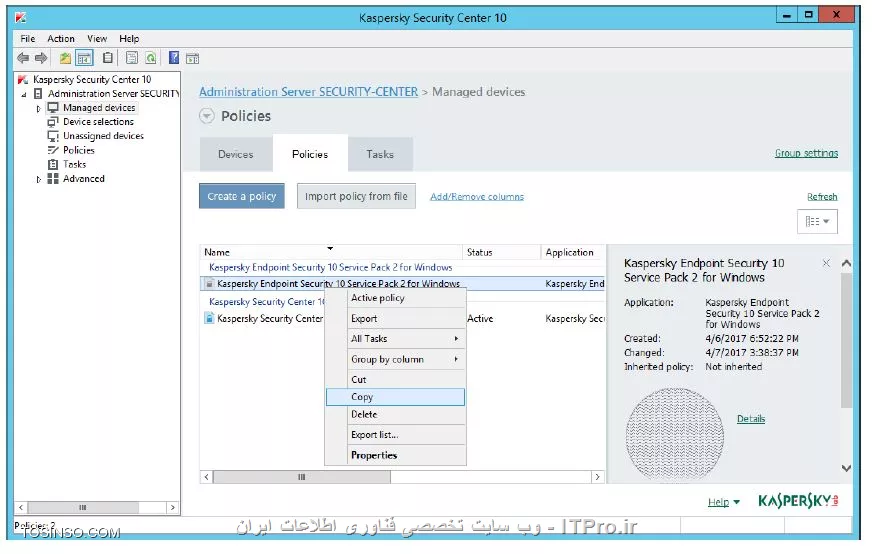Choose Cut in the context menu
The height and width of the screenshot is (554, 872).
(x=395, y=379)
